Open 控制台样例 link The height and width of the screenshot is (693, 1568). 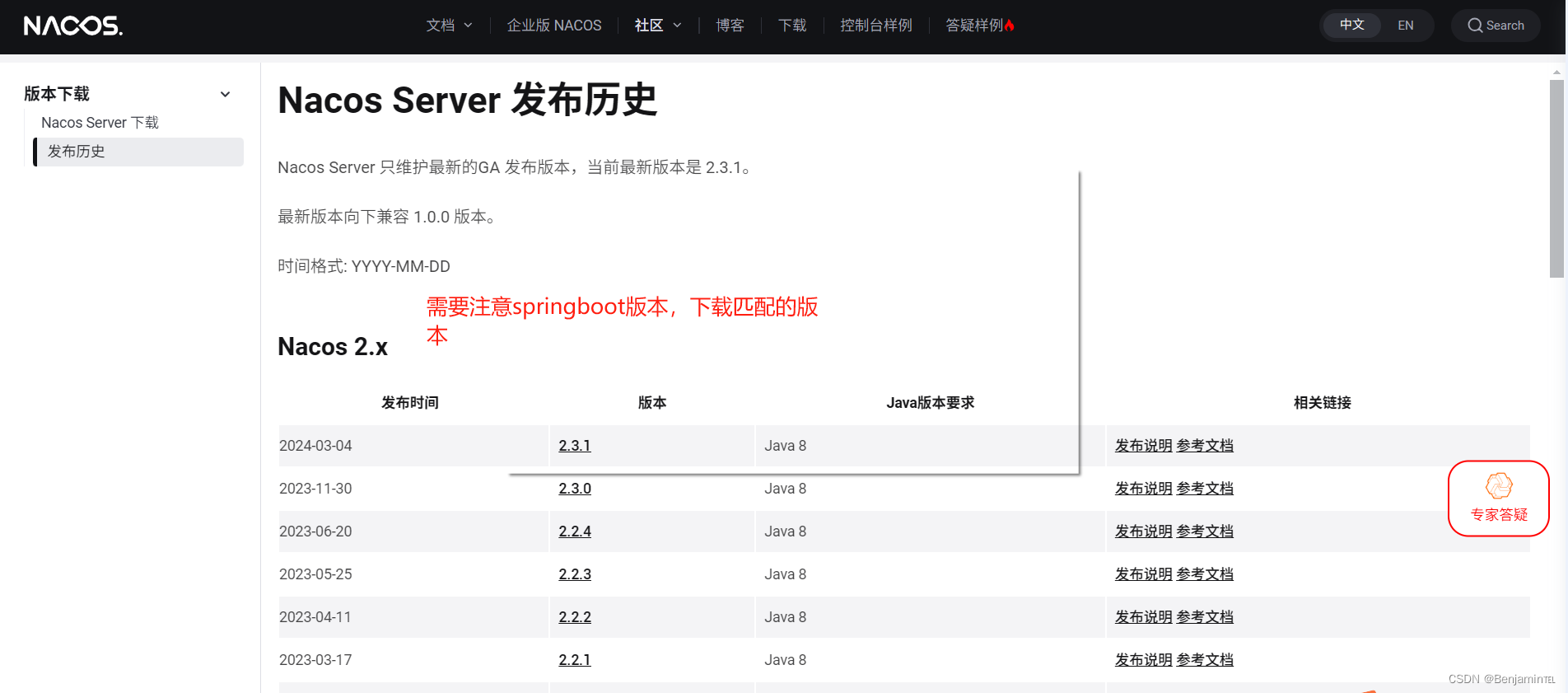pyautogui.click(x=876, y=26)
